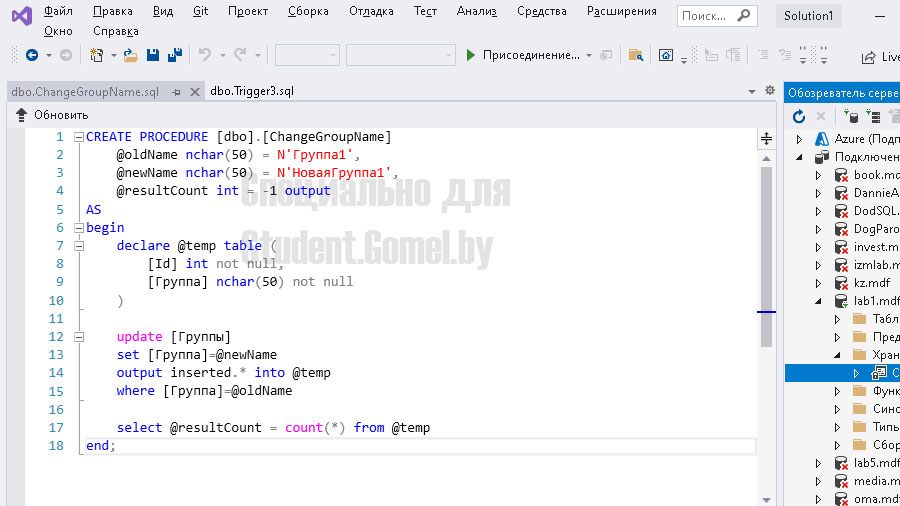Click Connect to Database icon

pos(851,116)
